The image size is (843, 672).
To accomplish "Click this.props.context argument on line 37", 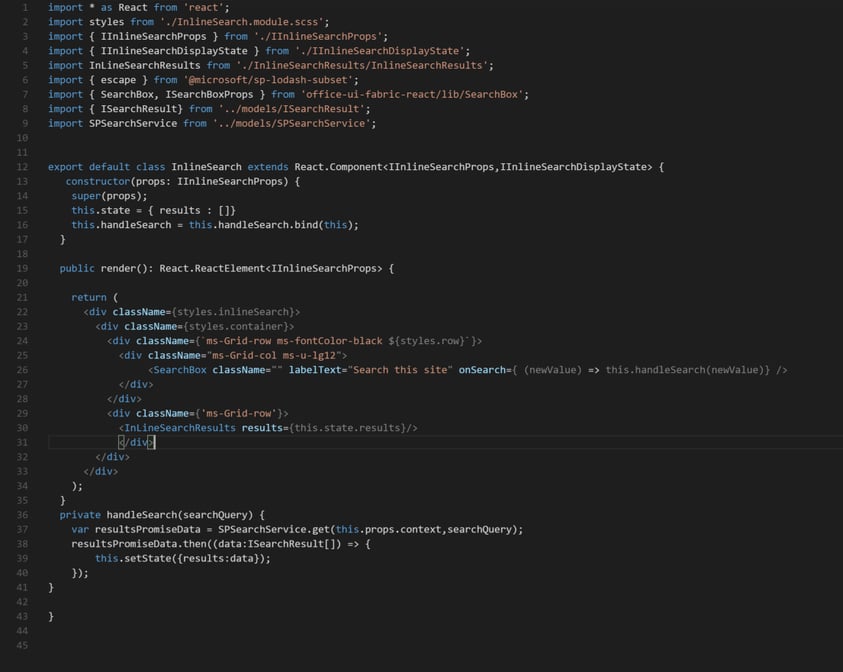I will click(388, 529).
